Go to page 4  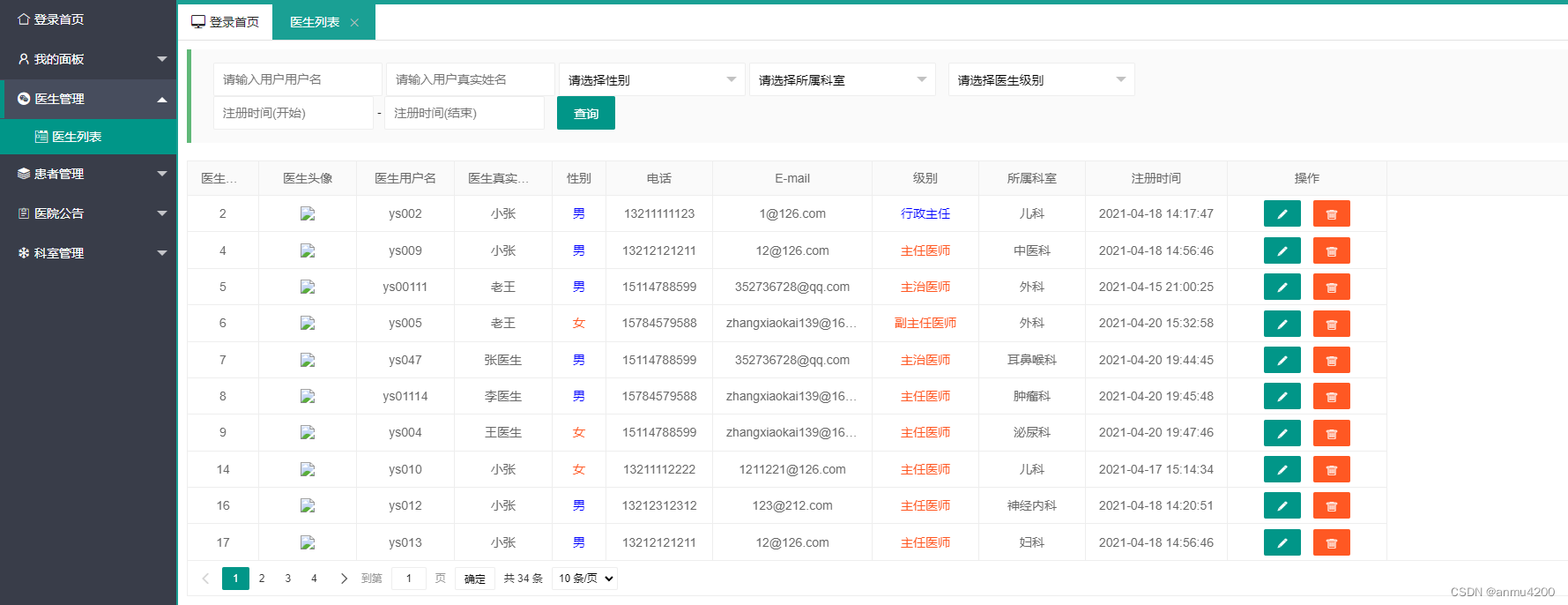(x=314, y=579)
